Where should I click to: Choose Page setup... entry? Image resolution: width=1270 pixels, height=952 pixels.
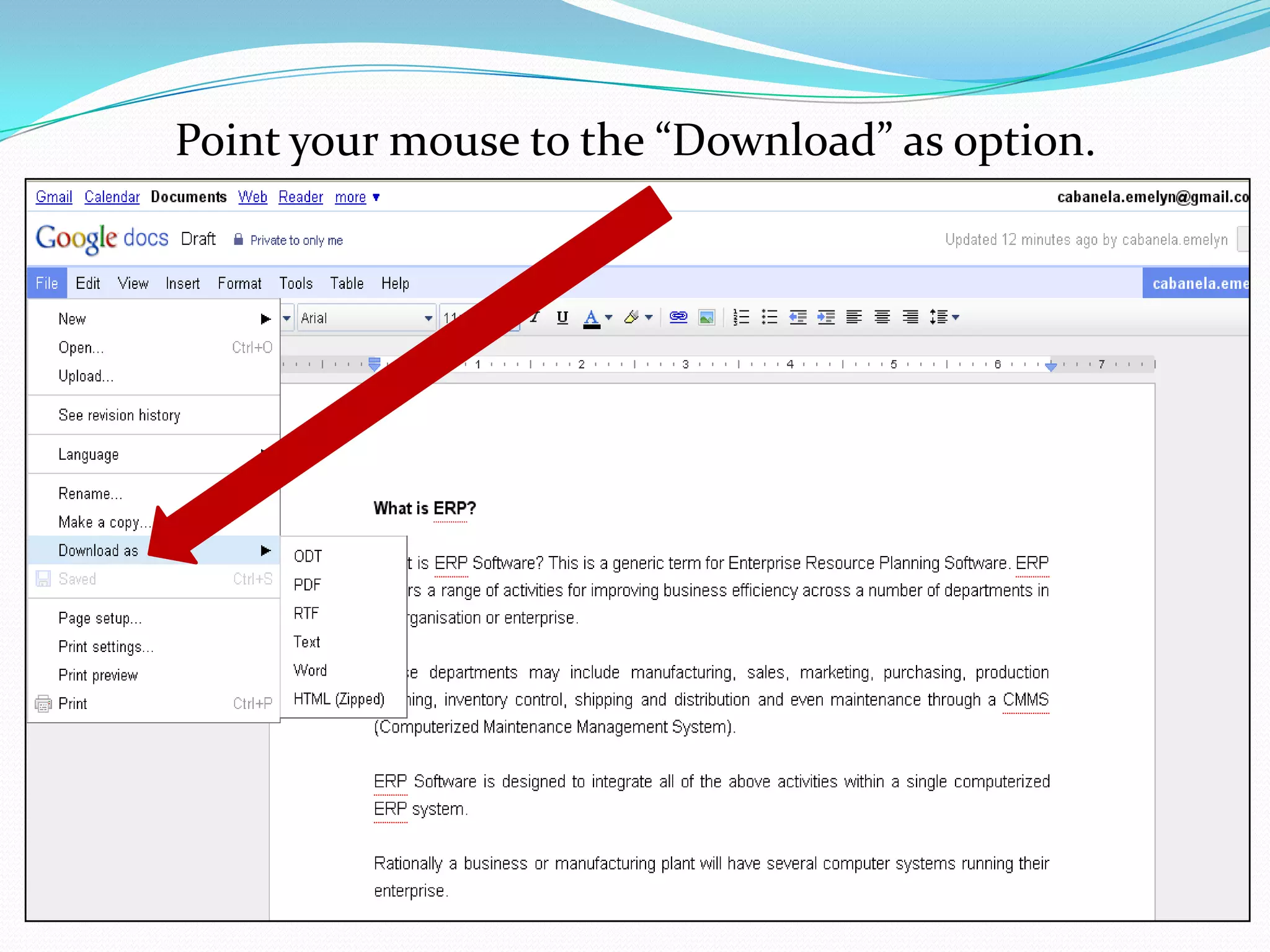click(154, 618)
